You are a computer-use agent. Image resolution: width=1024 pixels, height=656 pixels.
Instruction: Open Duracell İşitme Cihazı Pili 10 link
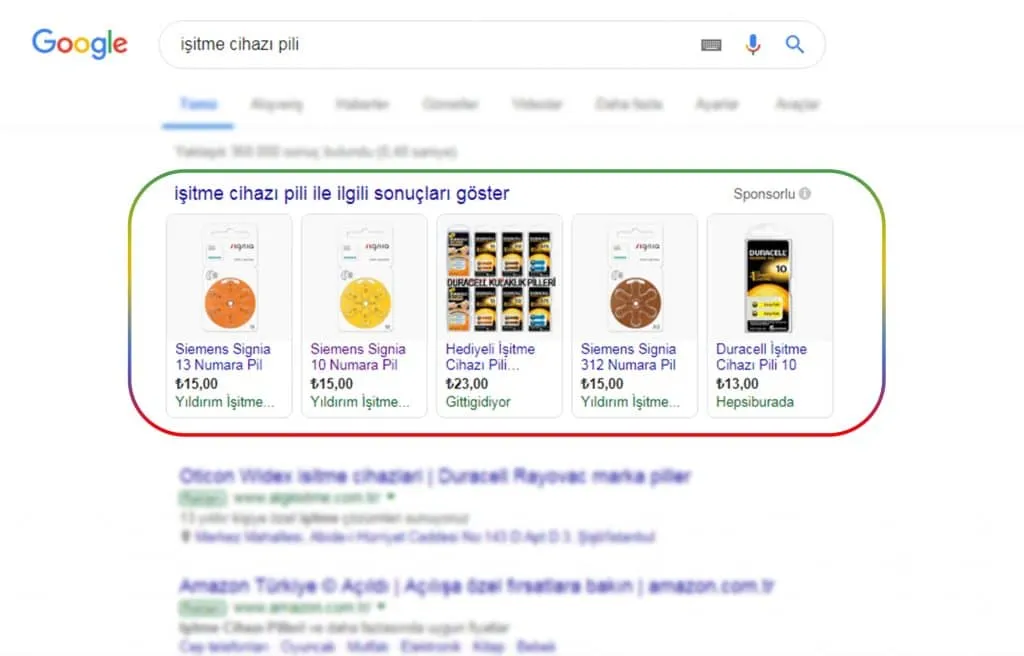(761, 357)
